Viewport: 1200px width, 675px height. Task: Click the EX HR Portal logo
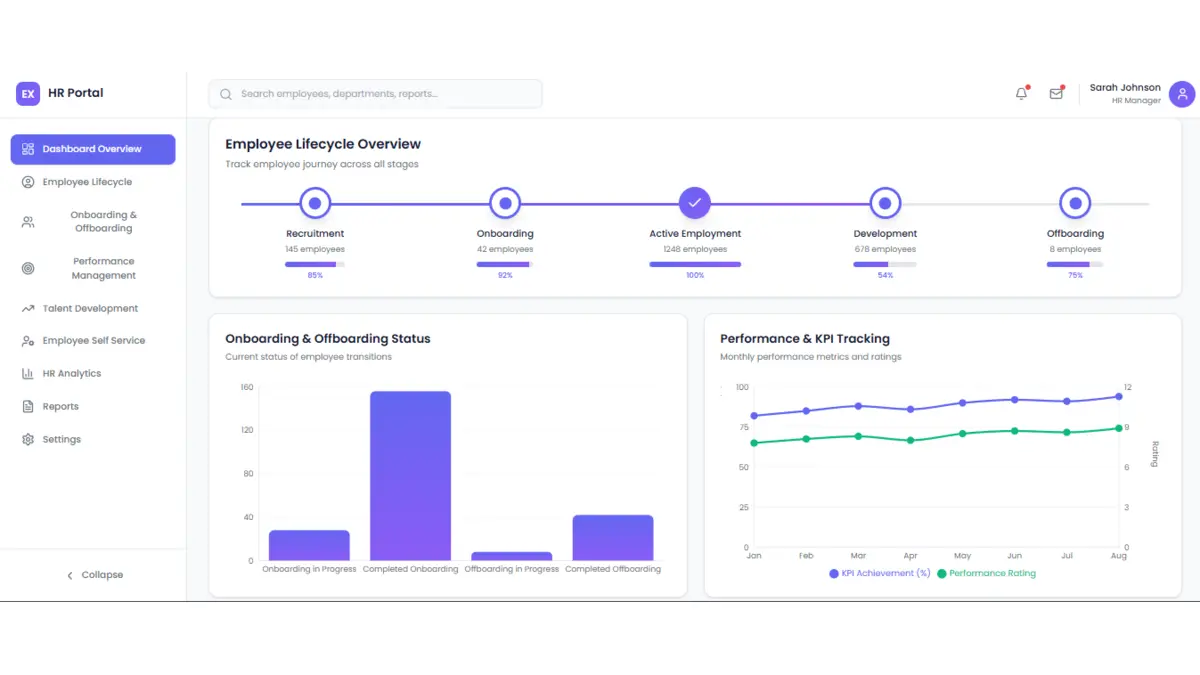tap(28, 93)
